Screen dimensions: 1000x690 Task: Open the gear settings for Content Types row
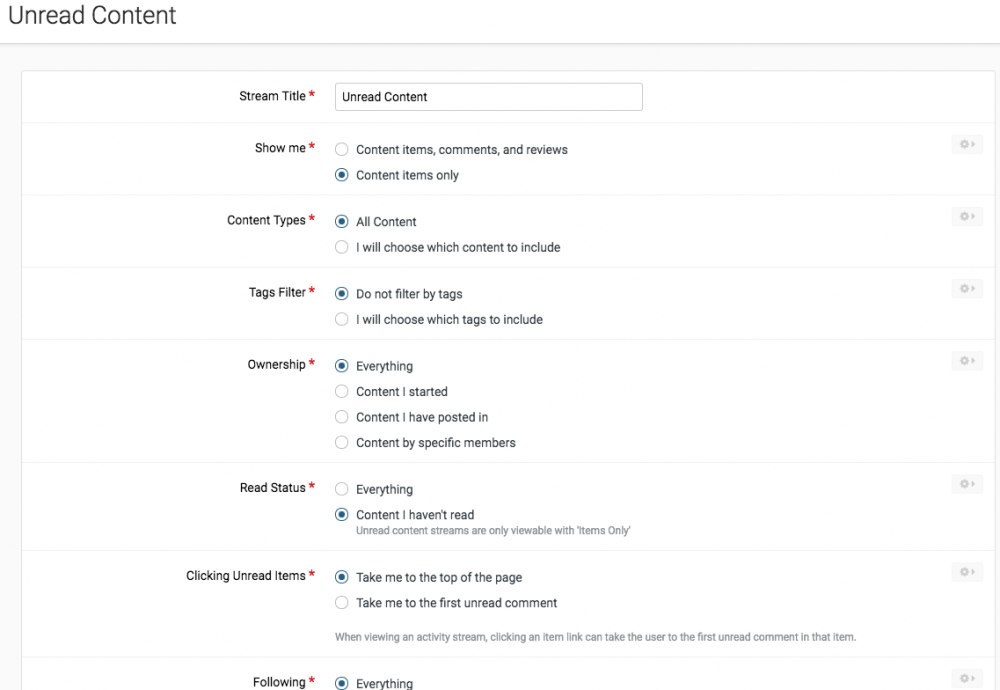(x=967, y=216)
